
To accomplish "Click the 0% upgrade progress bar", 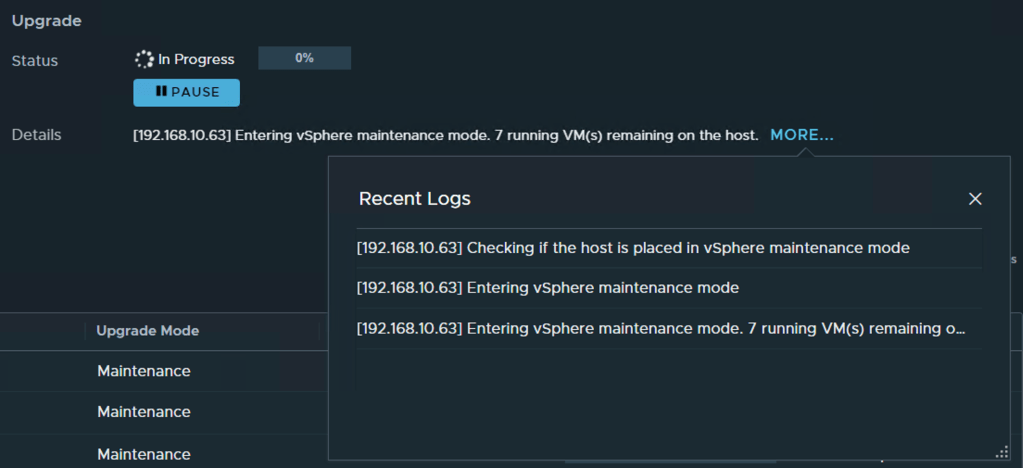I will pos(304,59).
